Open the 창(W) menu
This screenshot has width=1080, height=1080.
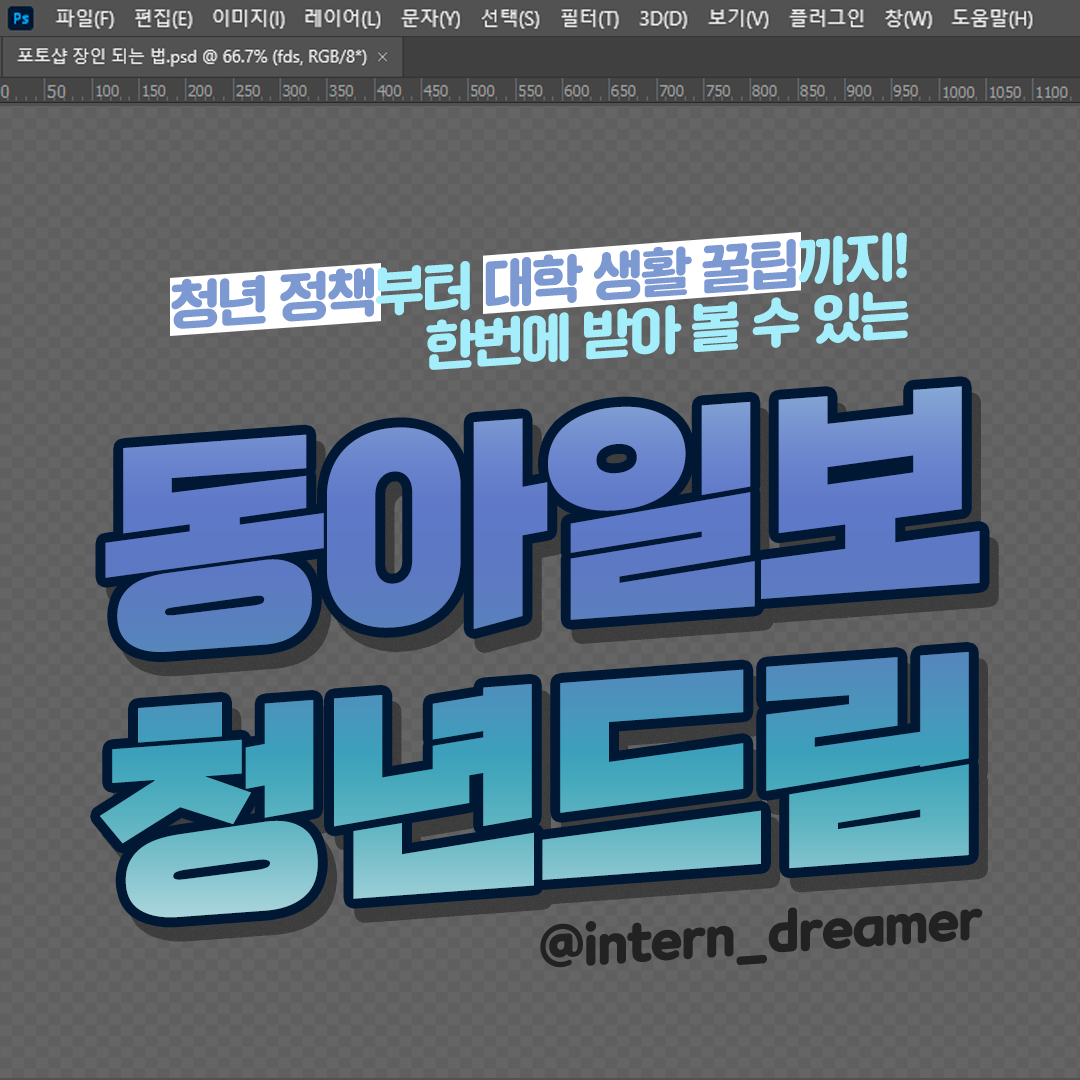pos(908,19)
